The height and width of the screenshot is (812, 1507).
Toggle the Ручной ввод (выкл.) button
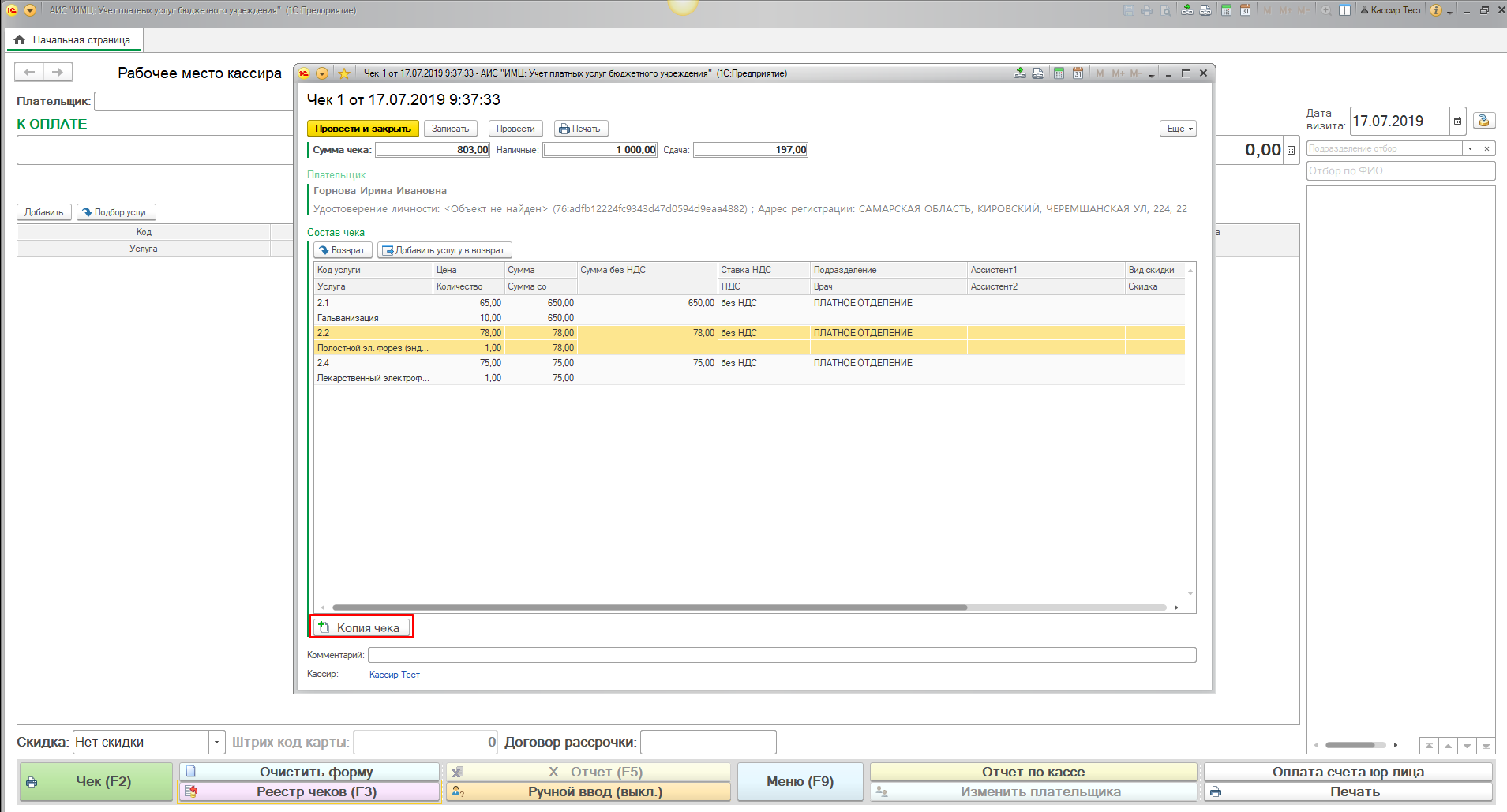tap(588, 791)
